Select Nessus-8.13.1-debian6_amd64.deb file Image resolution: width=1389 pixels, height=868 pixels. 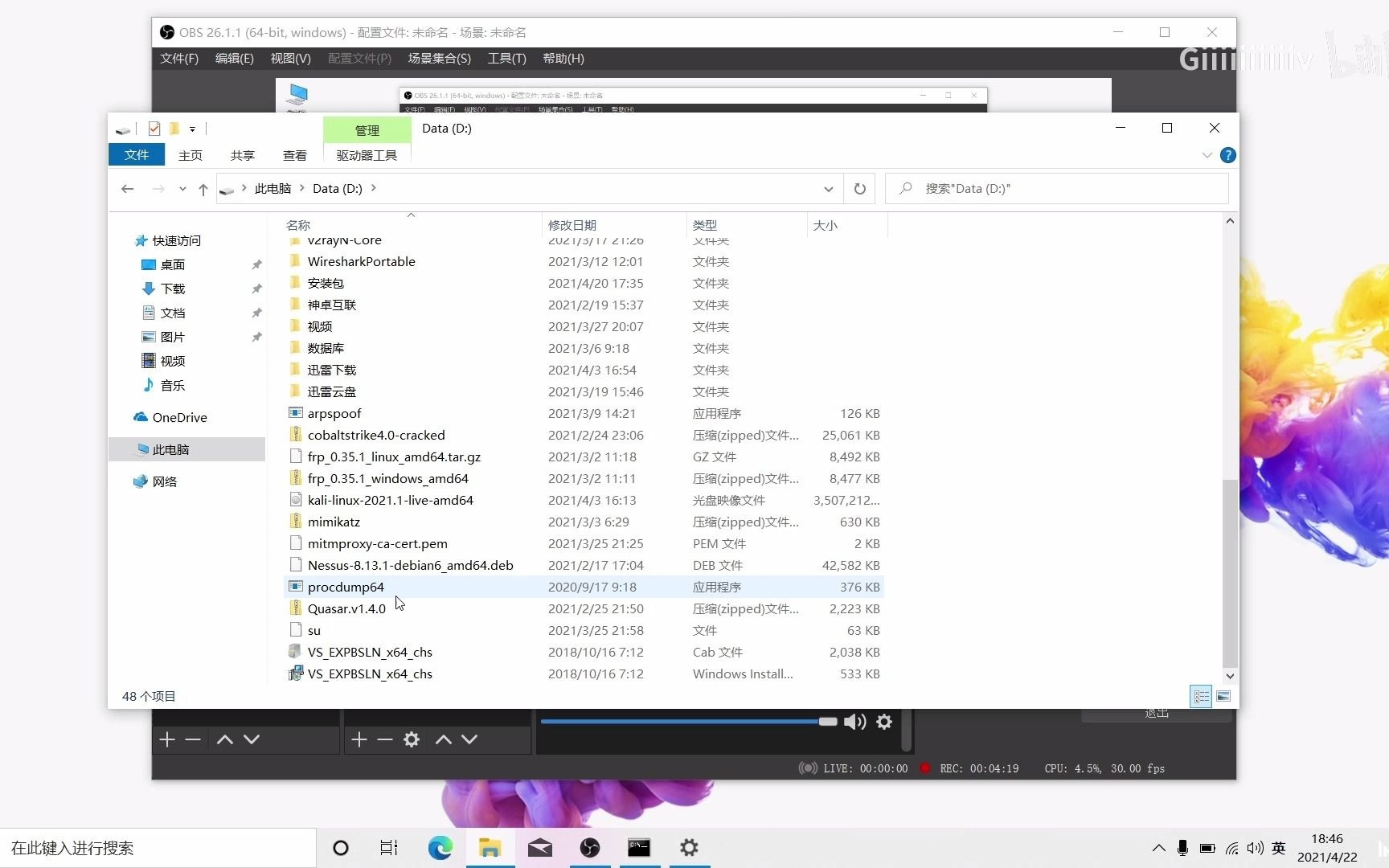point(410,565)
